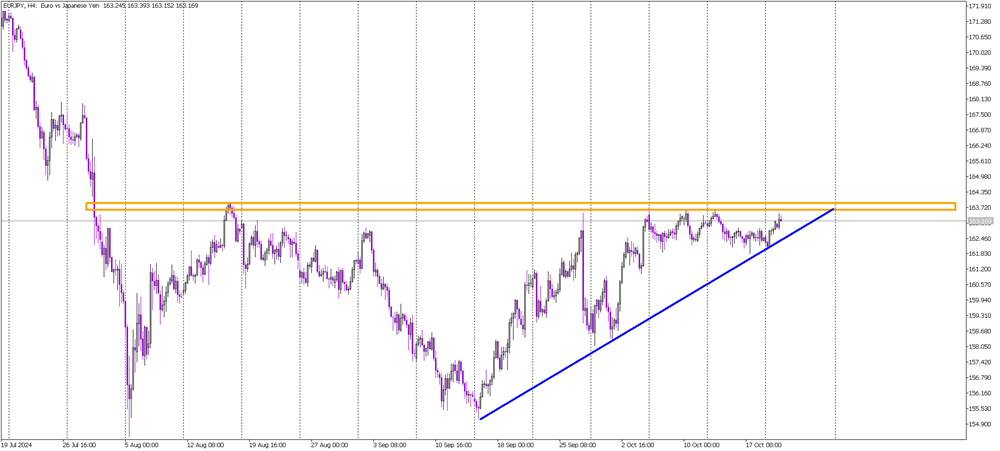
Task: Click the highlighted current price tag 163.169
Action: coord(979,221)
